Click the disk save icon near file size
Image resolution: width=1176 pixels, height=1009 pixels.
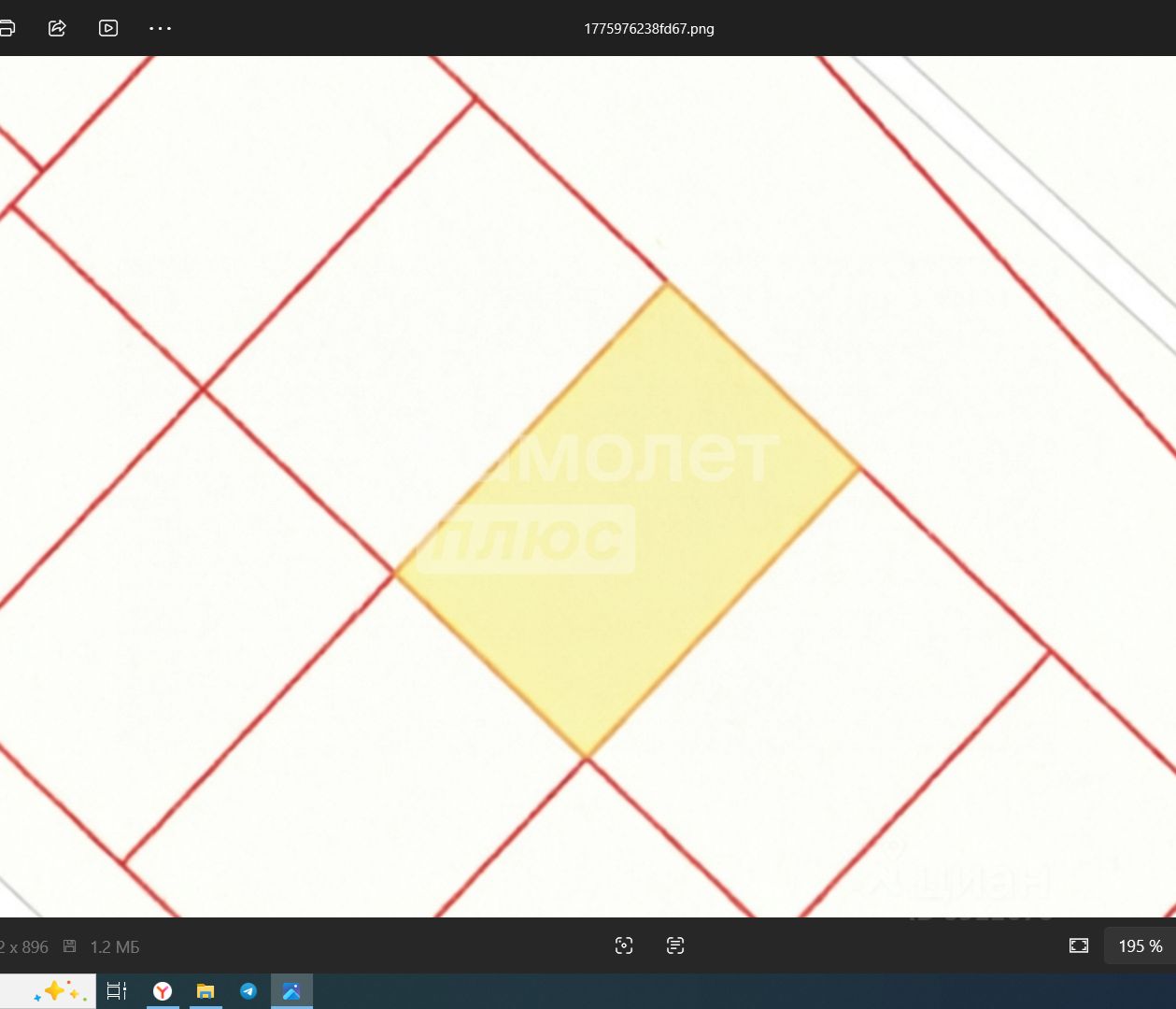tap(69, 946)
